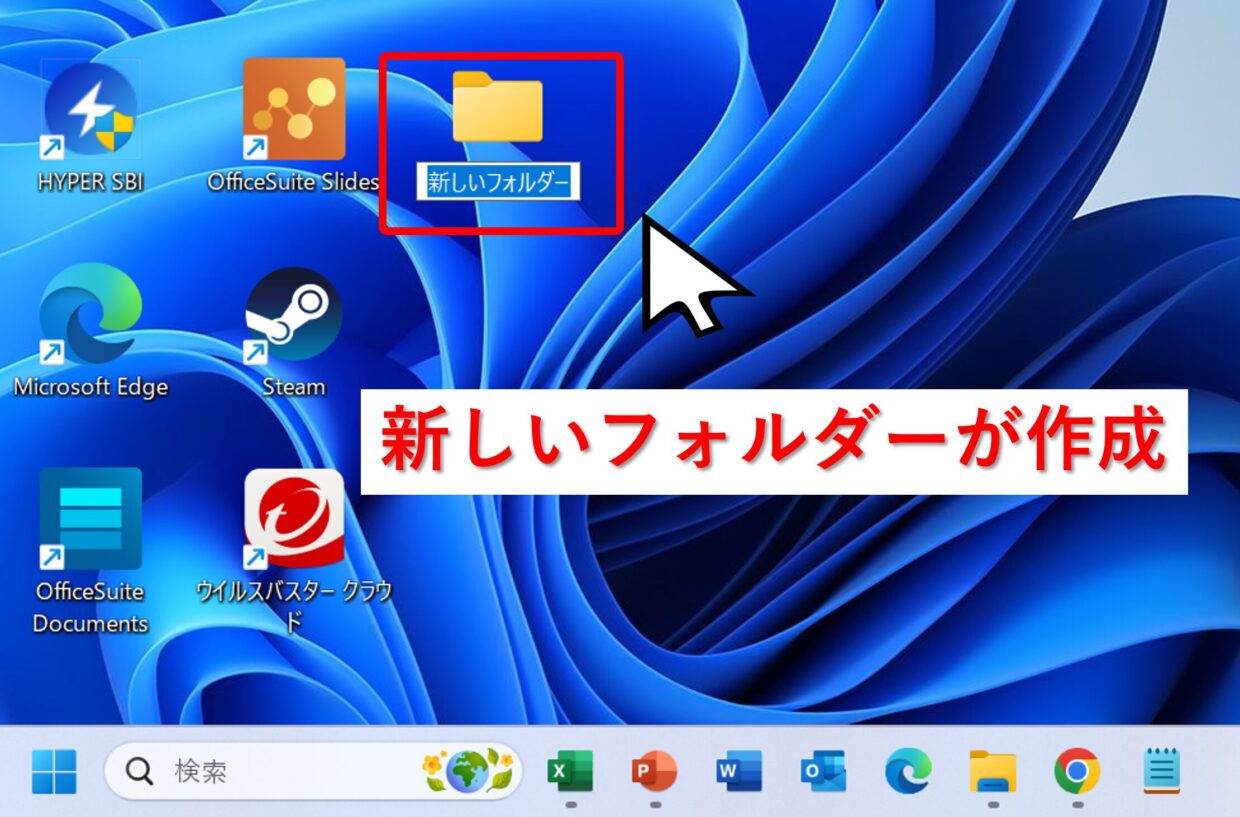Image resolution: width=1240 pixels, height=817 pixels.
Task: Open Outlook from the taskbar
Action: click(824, 771)
